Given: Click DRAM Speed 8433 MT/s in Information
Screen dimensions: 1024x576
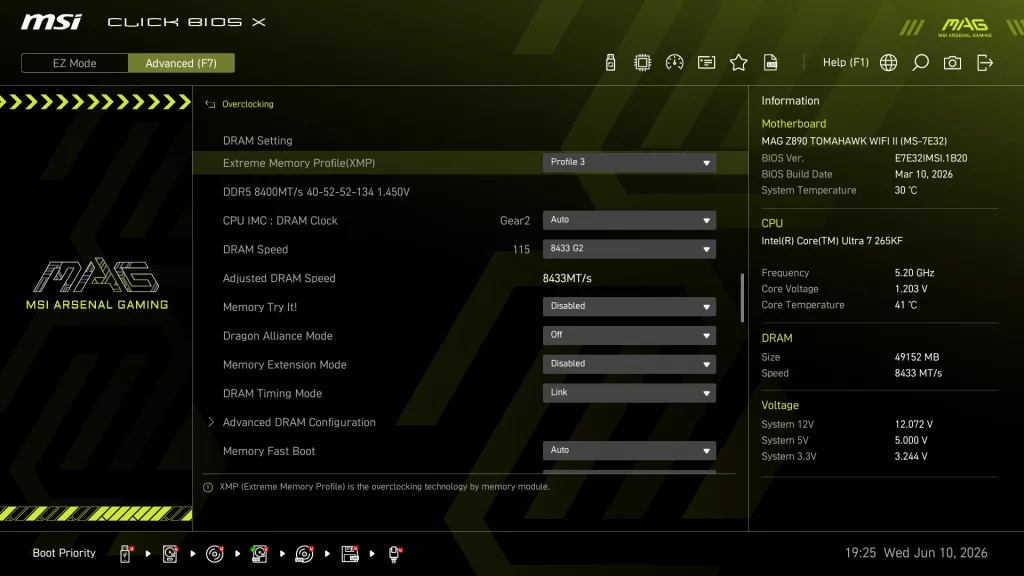Looking at the screenshot, I should point(918,374).
